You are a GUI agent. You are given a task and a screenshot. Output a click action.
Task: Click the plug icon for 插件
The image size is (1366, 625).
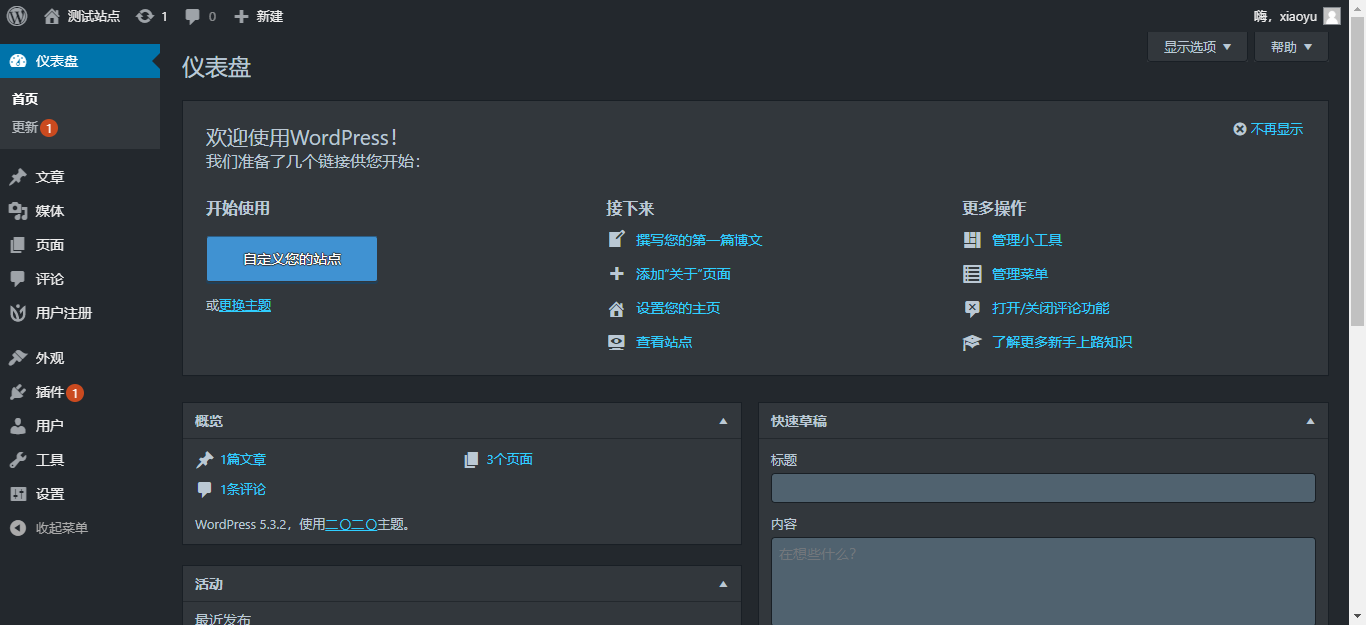click(18, 392)
